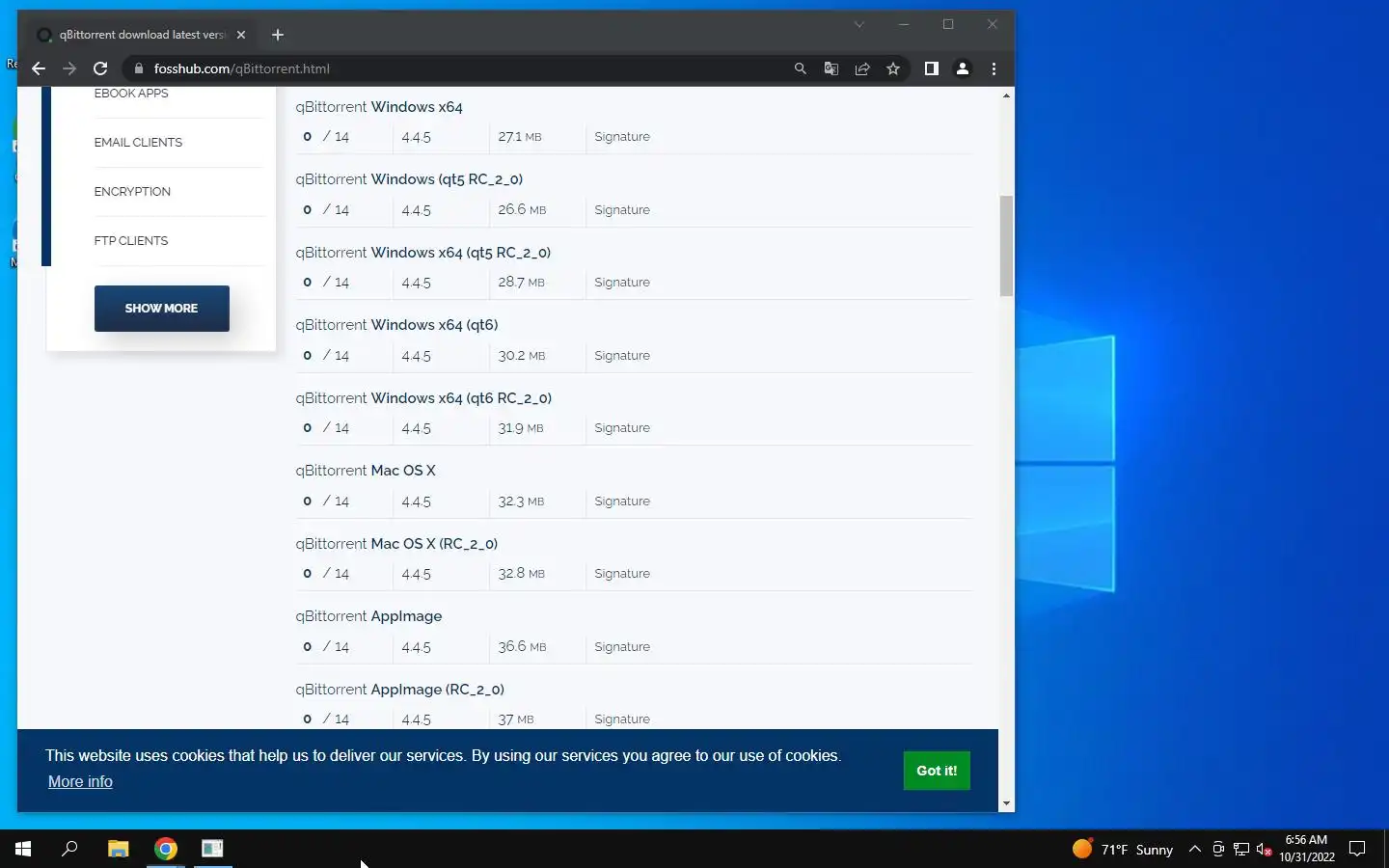Switch to Chrome from the taskbar
This screenshot has height=868, width=1389.
point(166,849)
